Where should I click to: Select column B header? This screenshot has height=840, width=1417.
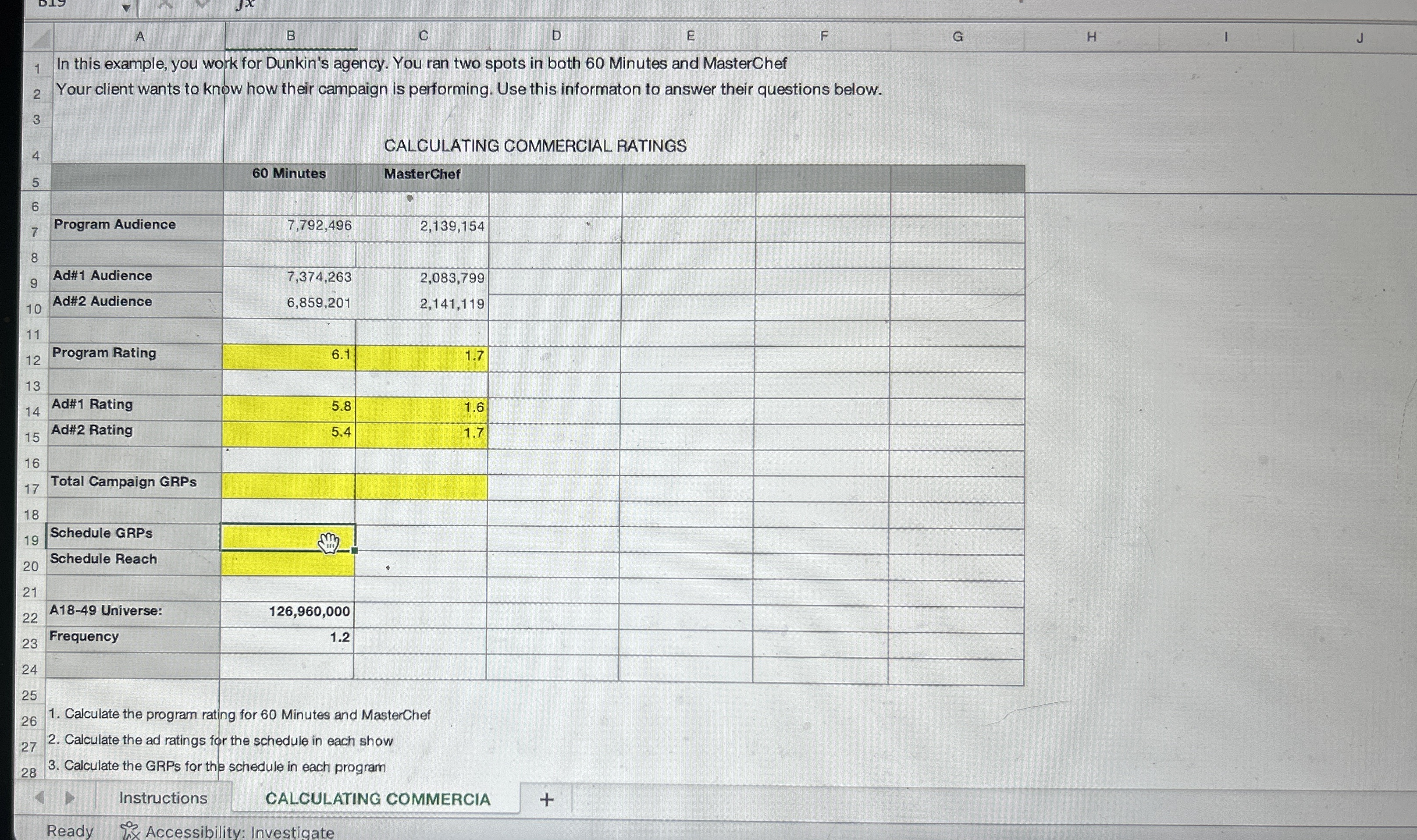pyautogui.click(x=291, y=36)
